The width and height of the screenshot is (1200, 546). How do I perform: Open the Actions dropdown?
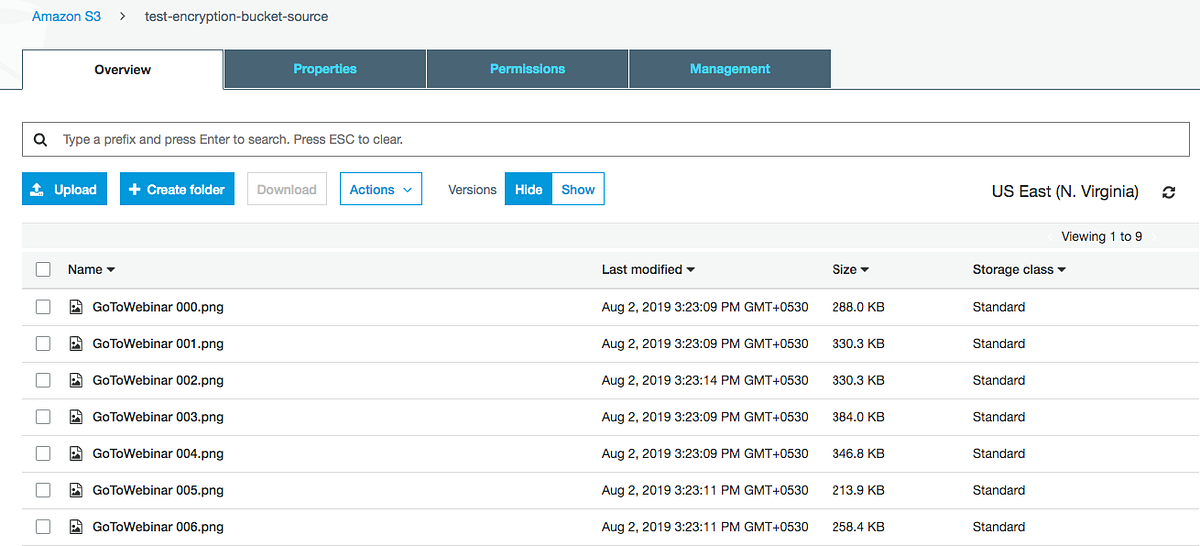tap(381, 189)
